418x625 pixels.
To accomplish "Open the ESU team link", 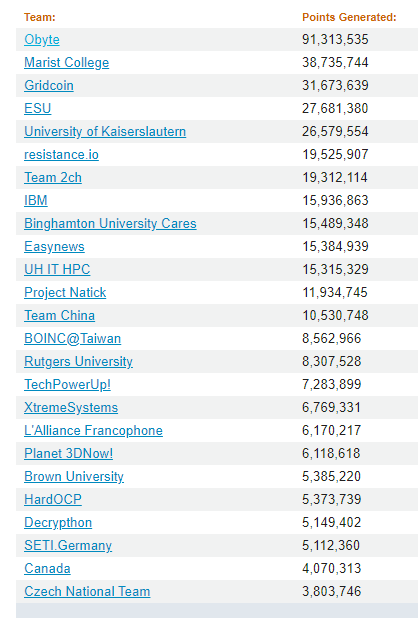I will coord(37,108).
